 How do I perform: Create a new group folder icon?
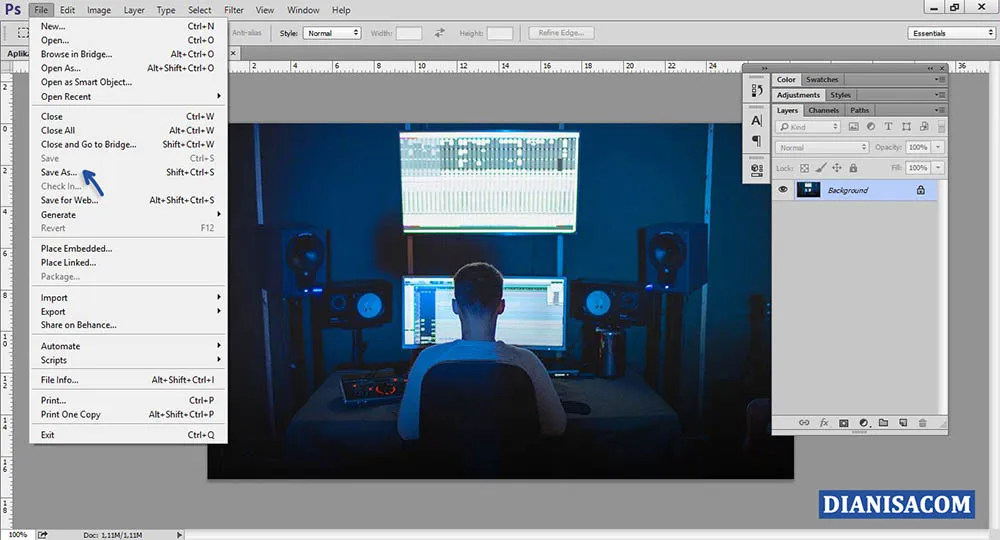pyautogui.click(x=883, y=423)
